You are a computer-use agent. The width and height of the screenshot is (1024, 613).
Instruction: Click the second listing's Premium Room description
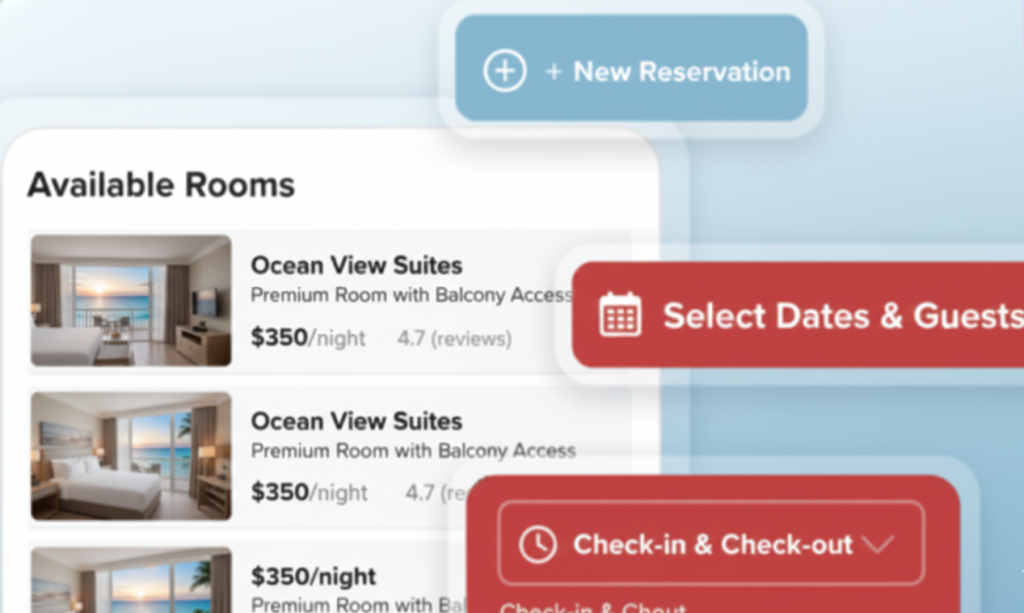412,451
